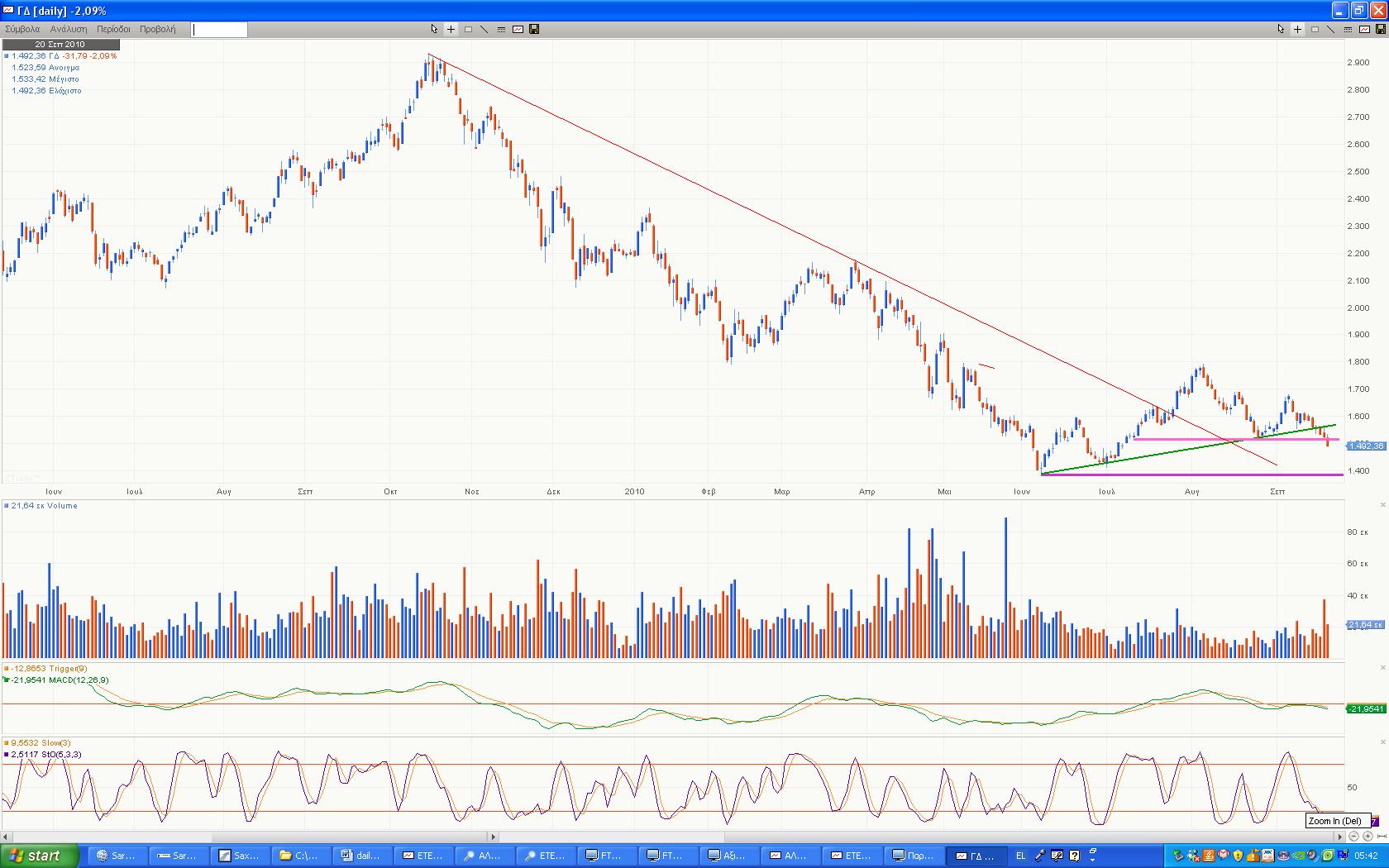
Task: Select the rectangle tool in right toolbar
Action: [1315, 29]
